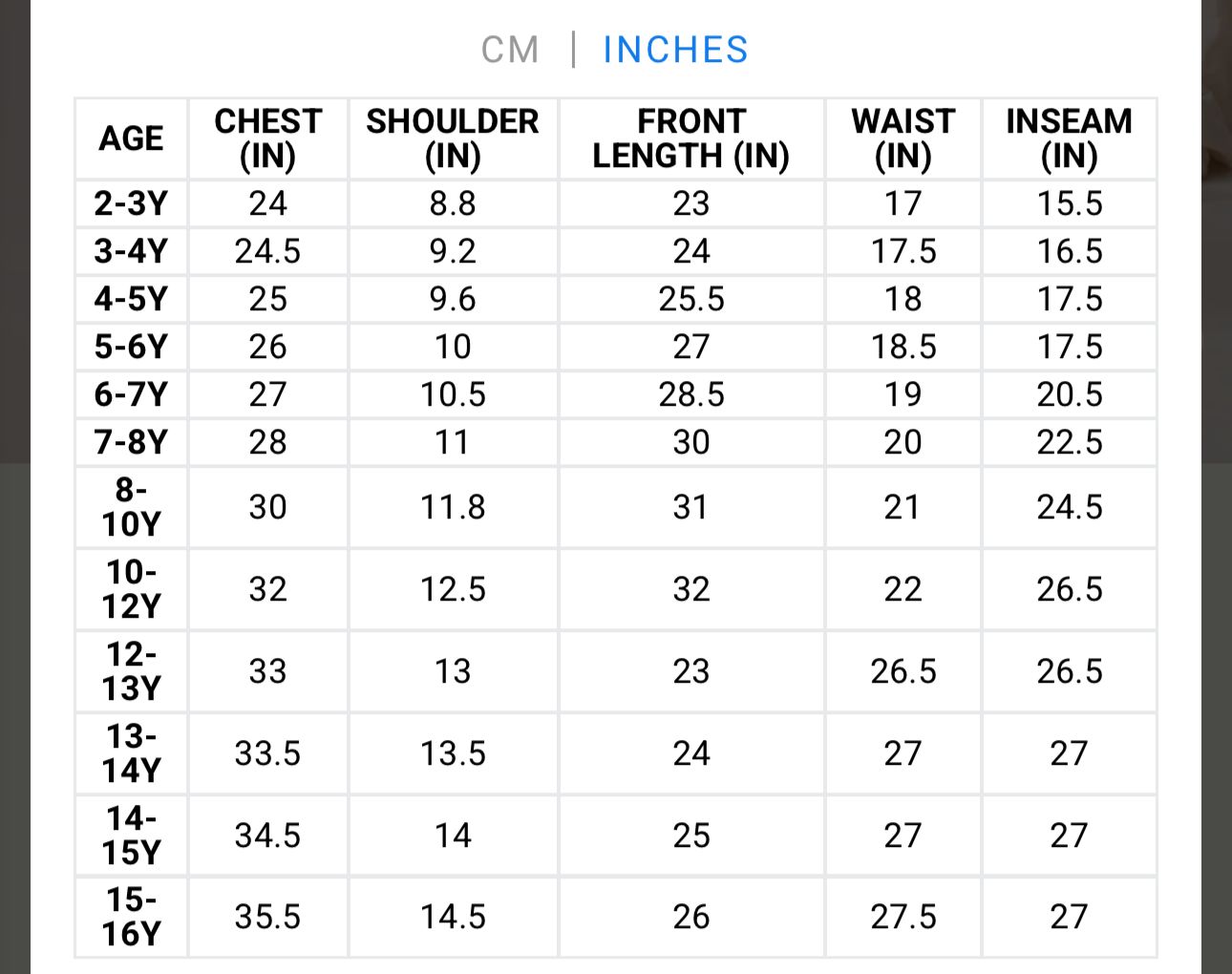Click the AGE column header
This screenshot has width=1232, height=974.
click(131, 138)
